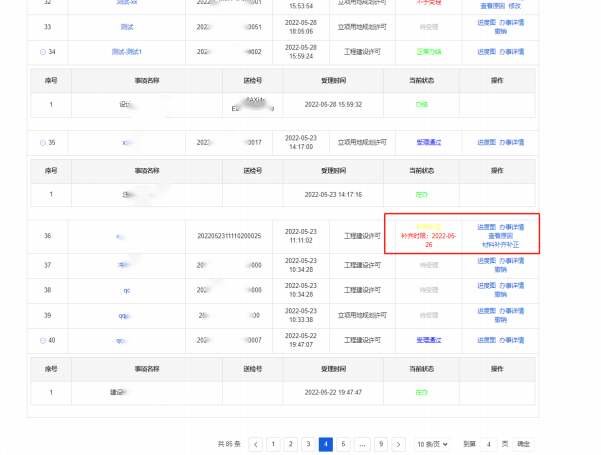Jump to page 9 in pagination
This screenshot has width=601, height=455.
380,443
